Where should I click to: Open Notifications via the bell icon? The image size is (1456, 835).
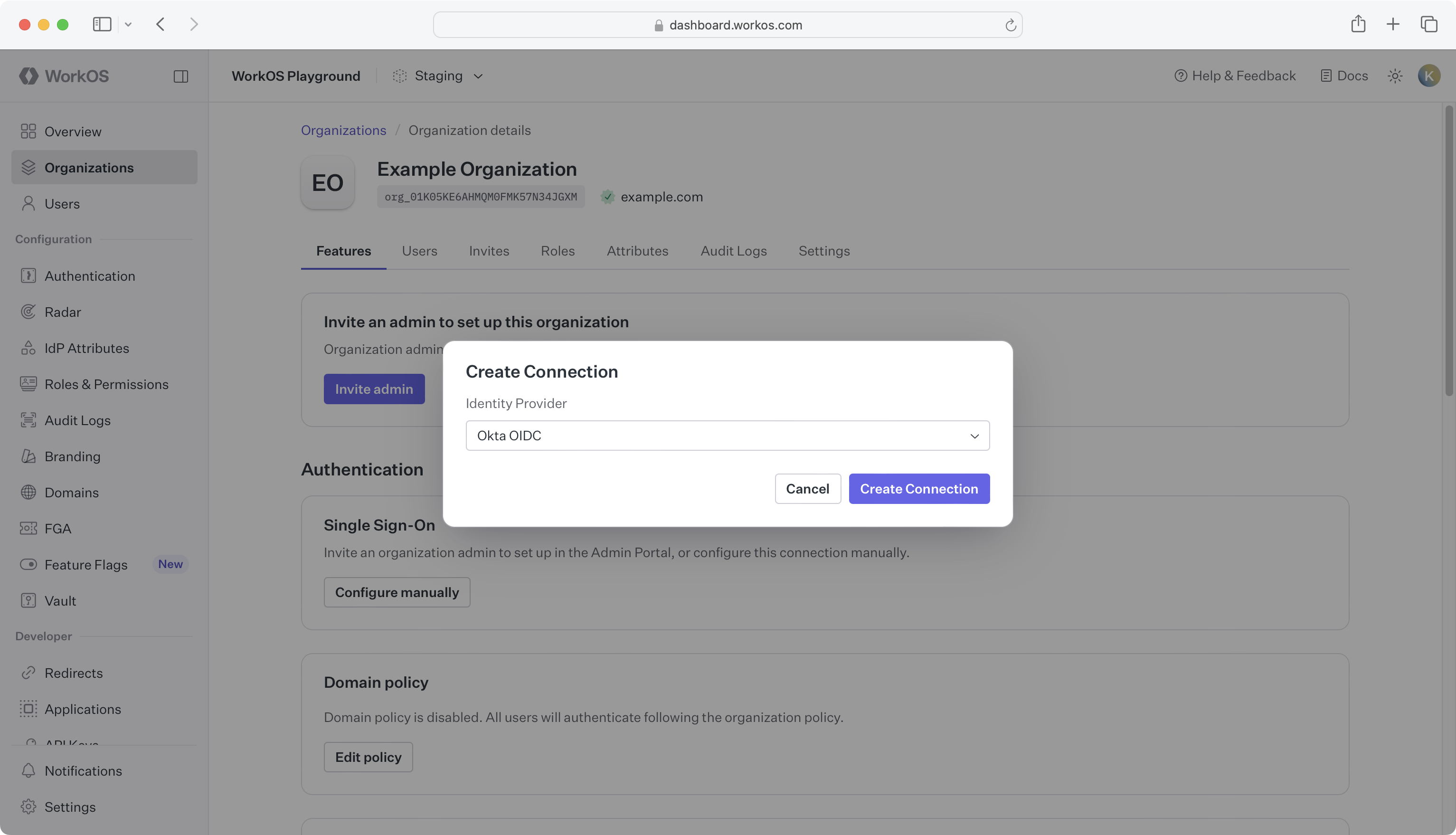[29, 770]
